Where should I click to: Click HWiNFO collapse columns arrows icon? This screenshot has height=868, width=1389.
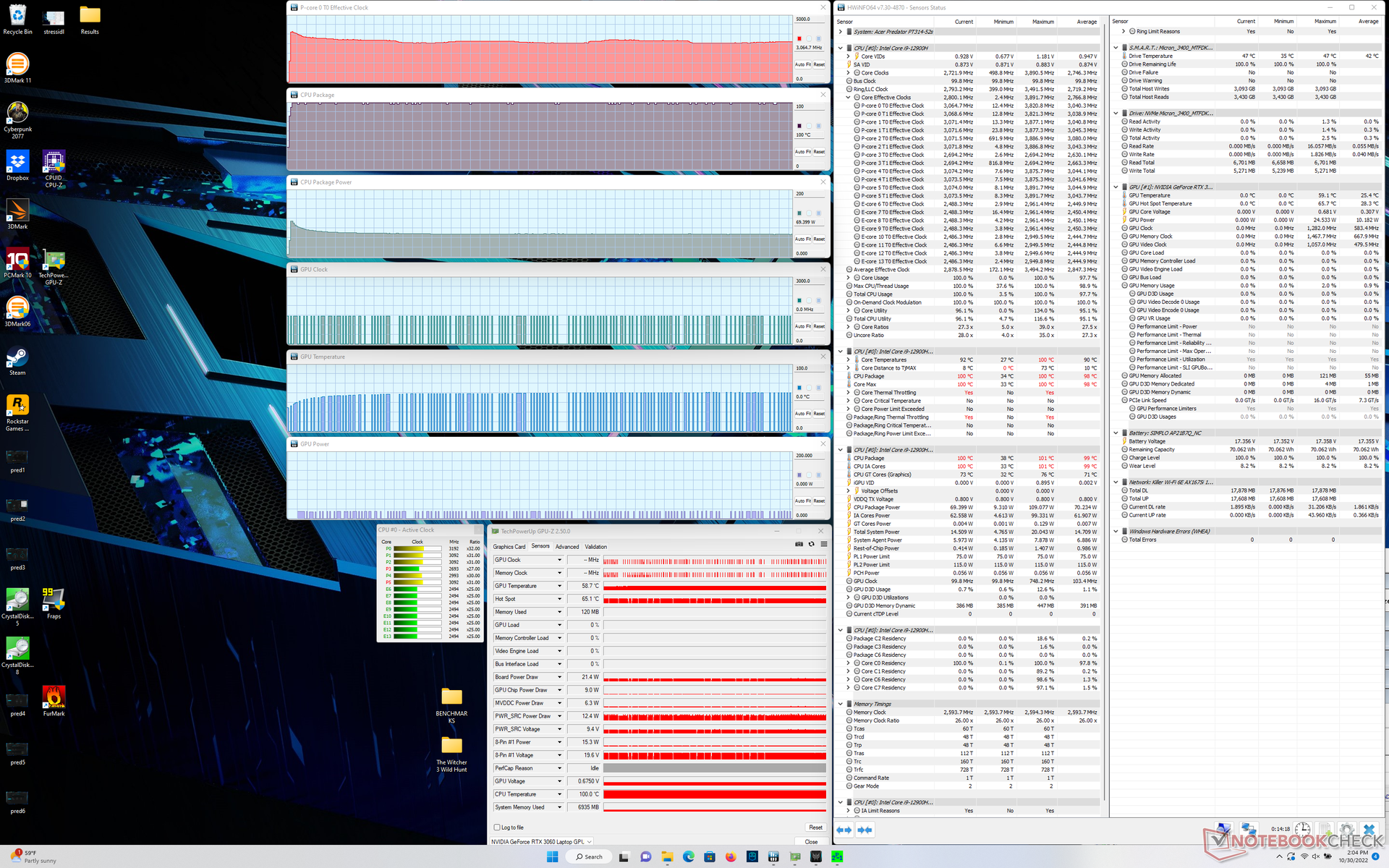coord(865,830)
